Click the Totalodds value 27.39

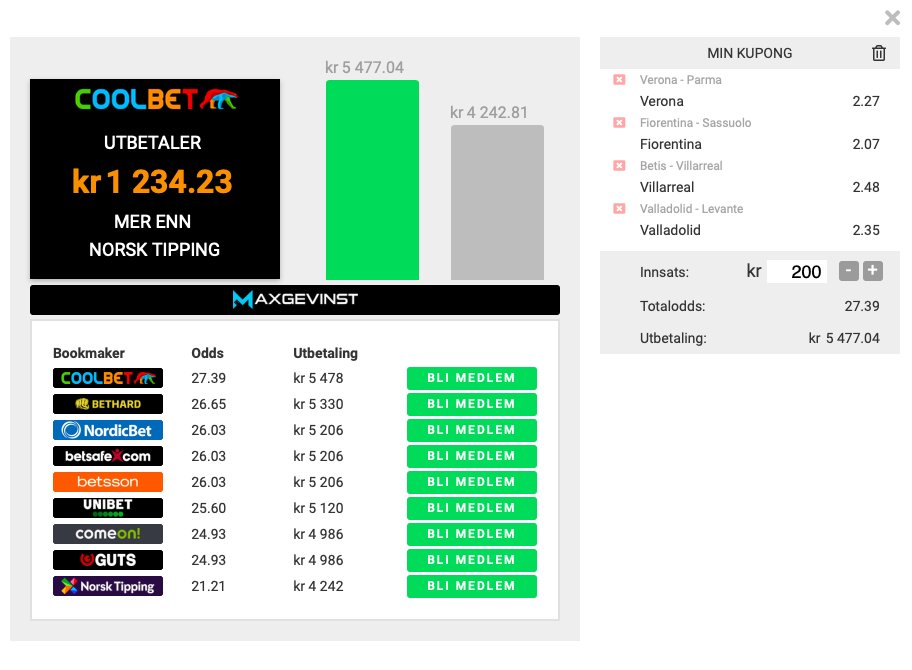pyautogui.click(x=862, y=306)
